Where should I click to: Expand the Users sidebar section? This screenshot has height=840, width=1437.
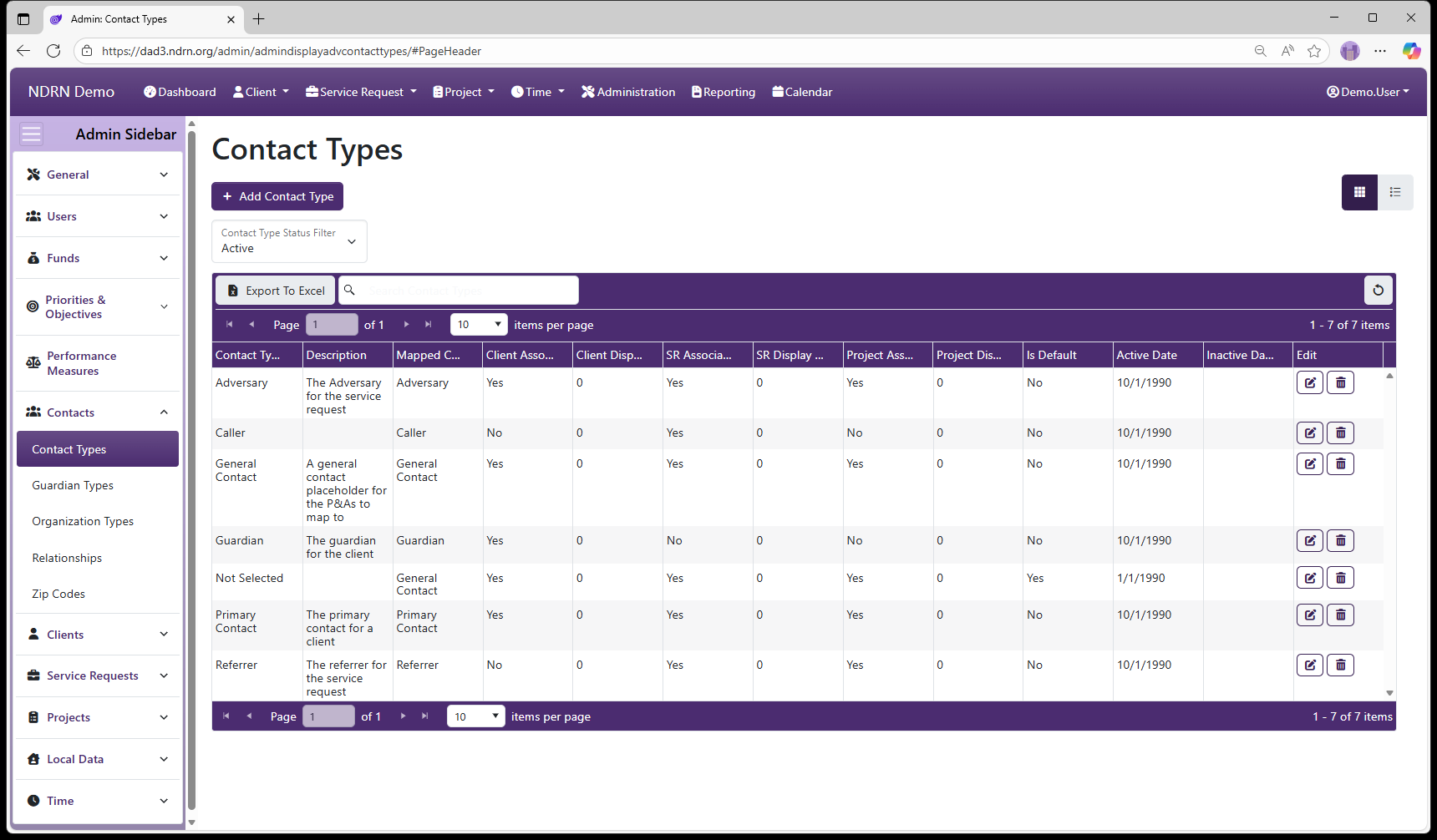tap(98, 216)
